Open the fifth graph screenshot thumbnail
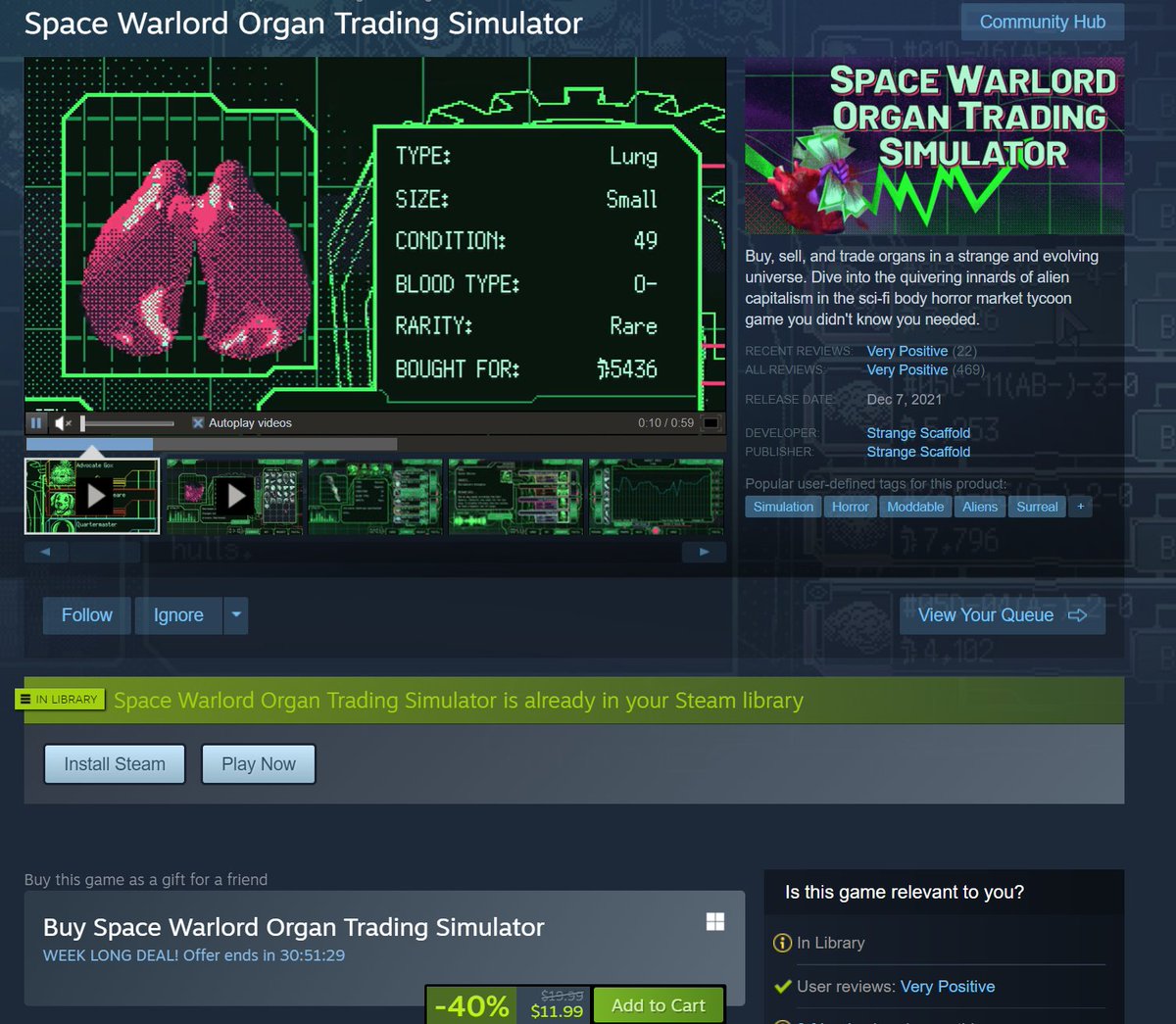 [x=656, y=496]
